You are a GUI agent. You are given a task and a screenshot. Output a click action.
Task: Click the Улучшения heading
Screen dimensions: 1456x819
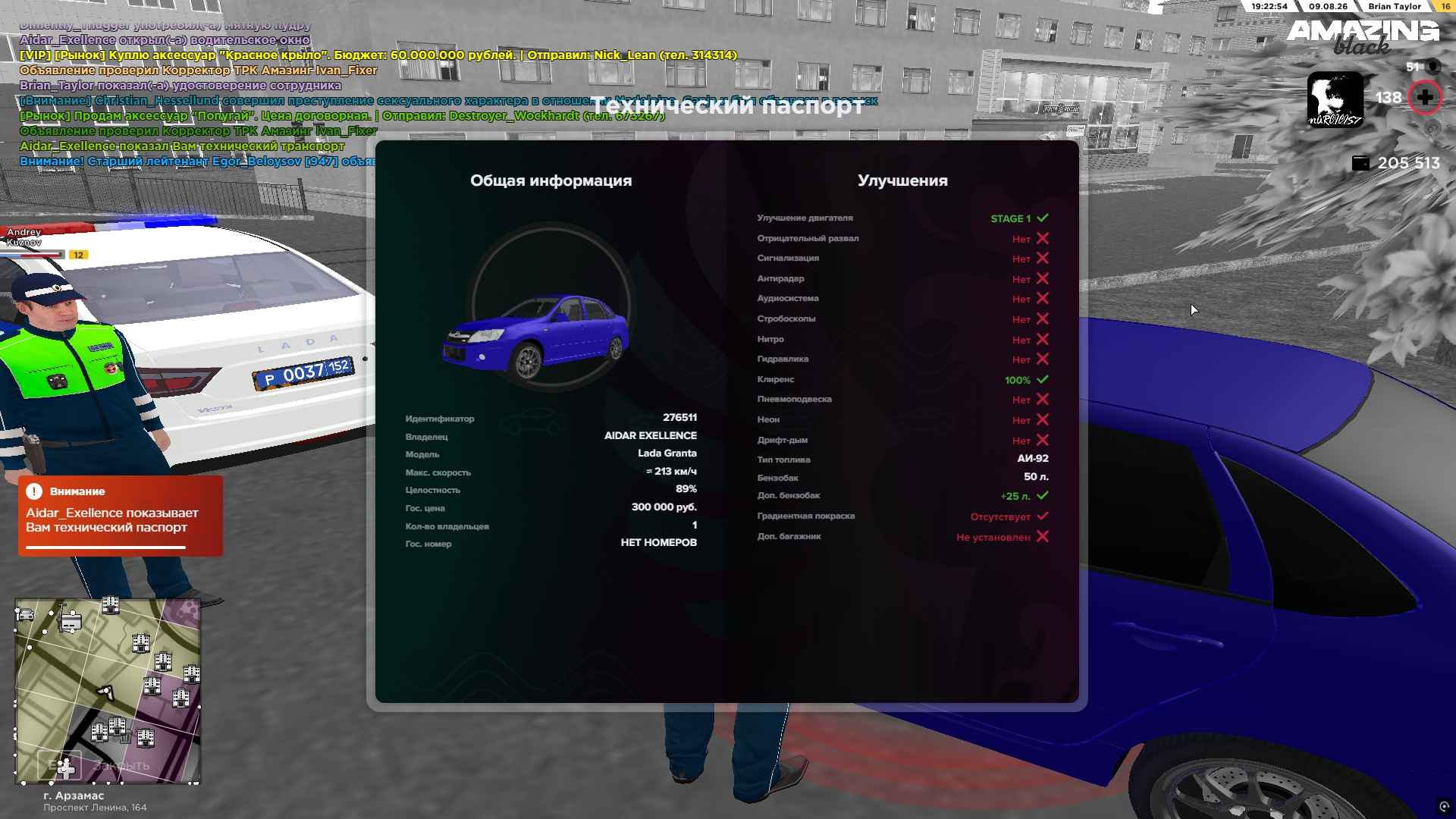(902, 180)
